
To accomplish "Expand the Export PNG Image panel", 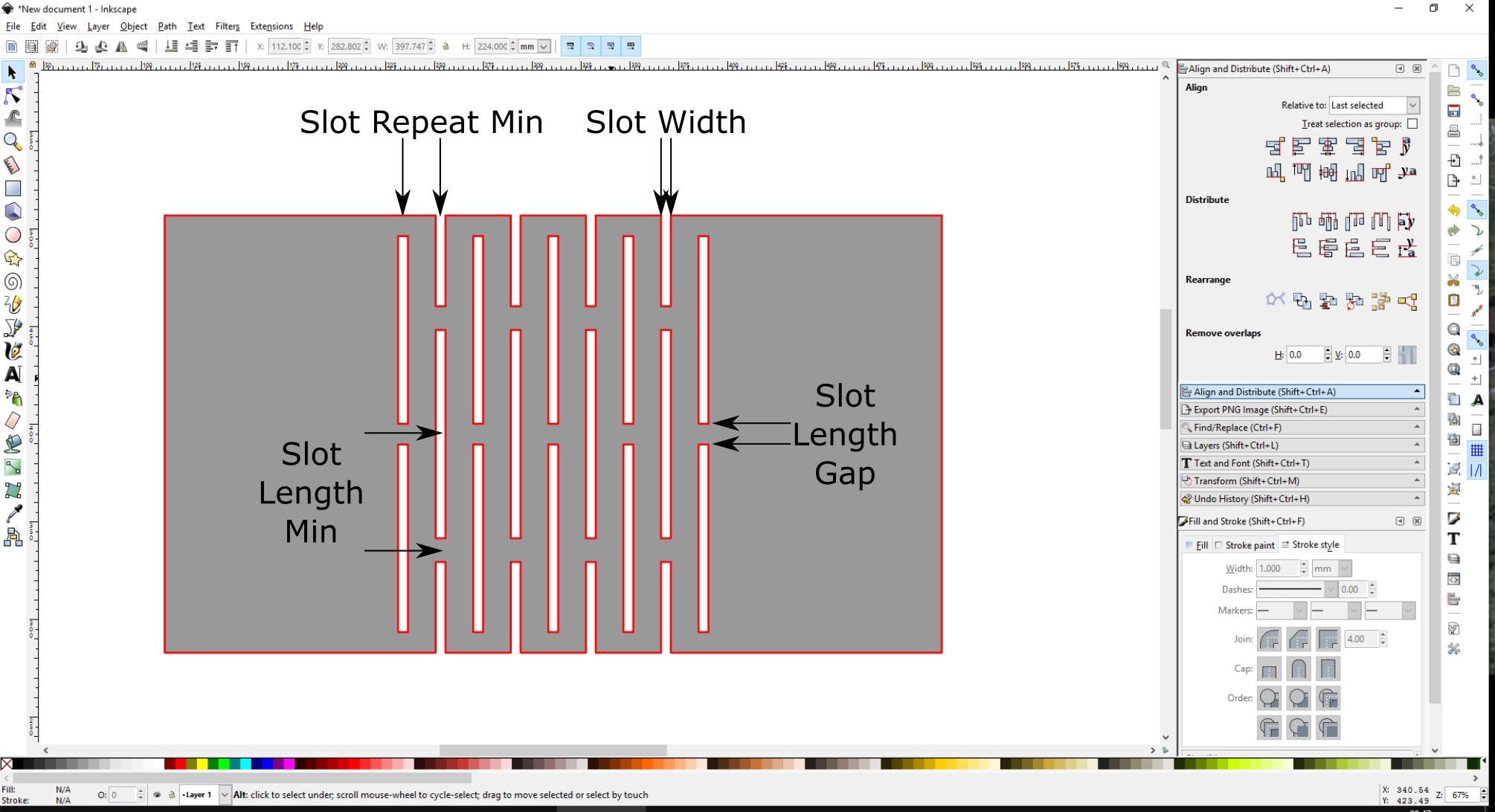I will coord(1301,409).
